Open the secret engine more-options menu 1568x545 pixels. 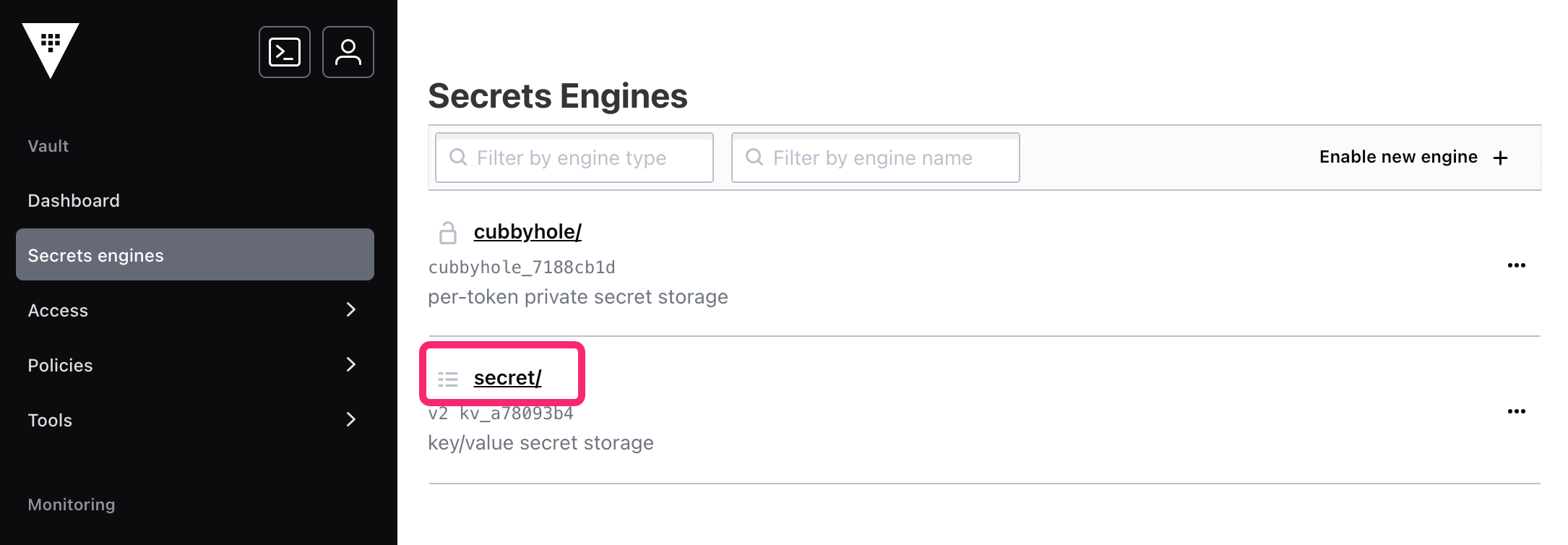[x=1516, y=411]
